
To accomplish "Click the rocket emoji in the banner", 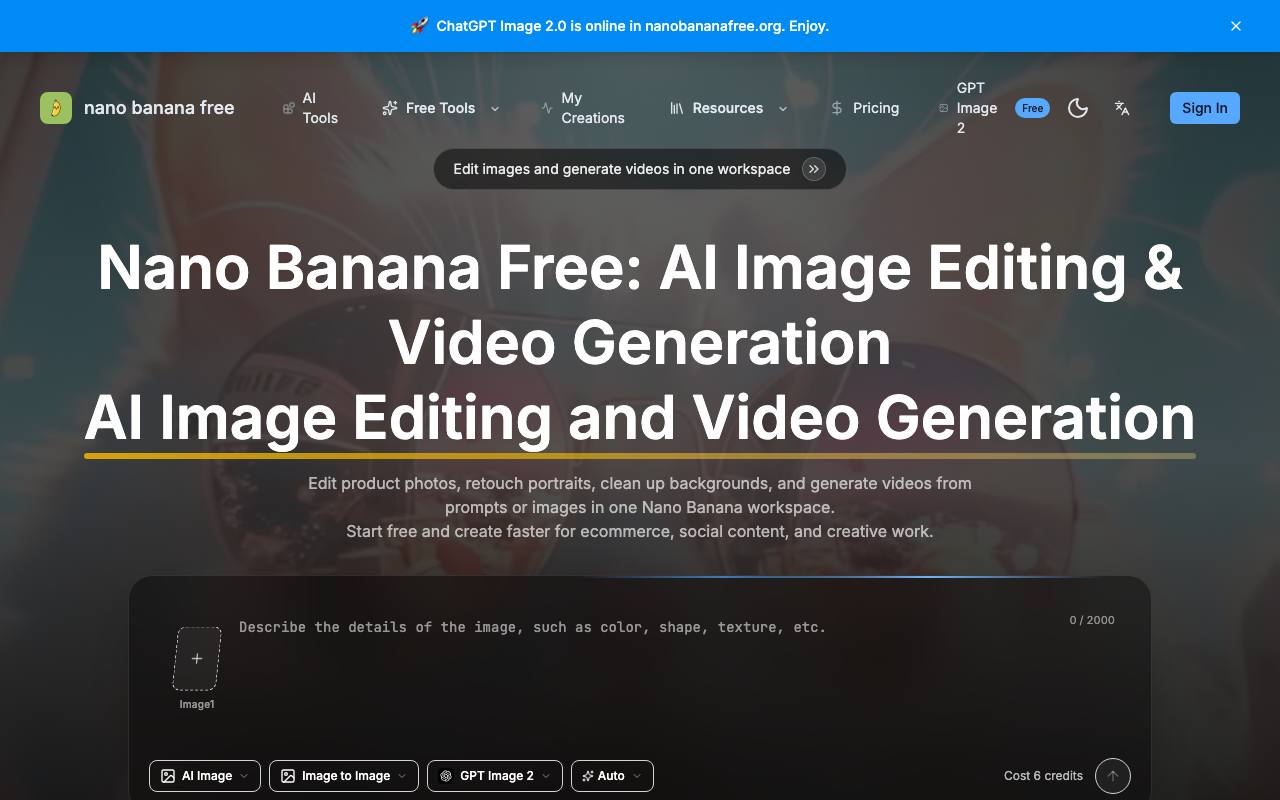I will tap(420, 26).
